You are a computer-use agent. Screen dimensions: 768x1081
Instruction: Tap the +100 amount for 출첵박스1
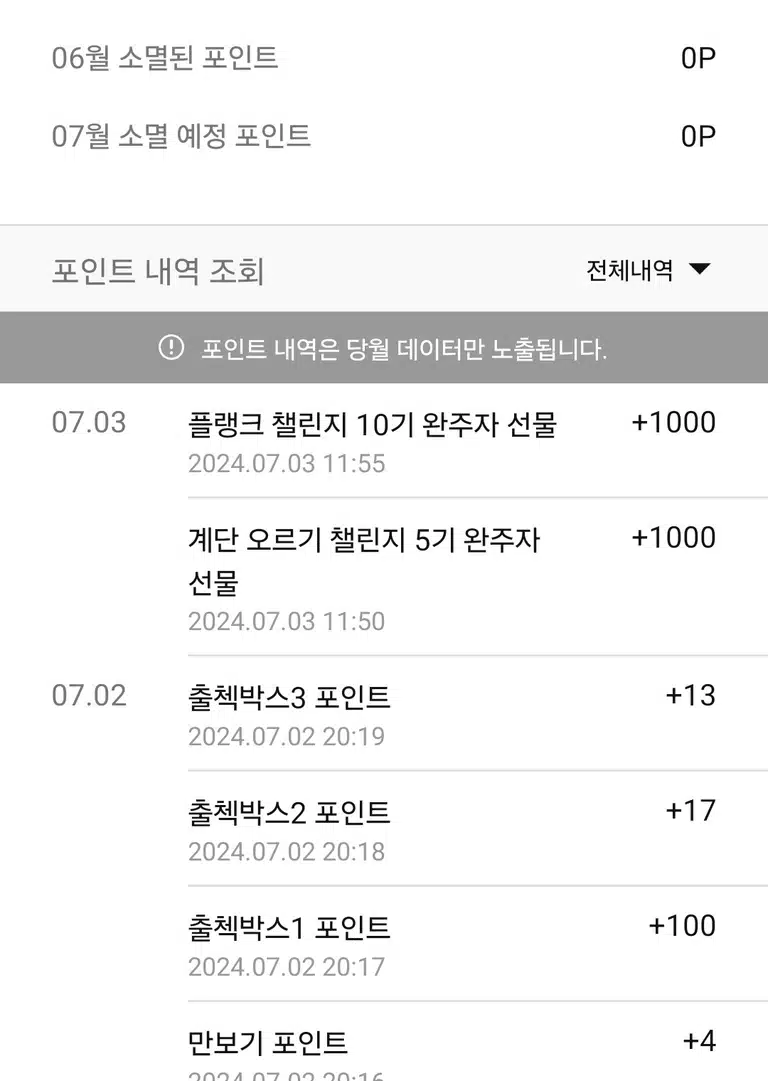tap(683, 925)
